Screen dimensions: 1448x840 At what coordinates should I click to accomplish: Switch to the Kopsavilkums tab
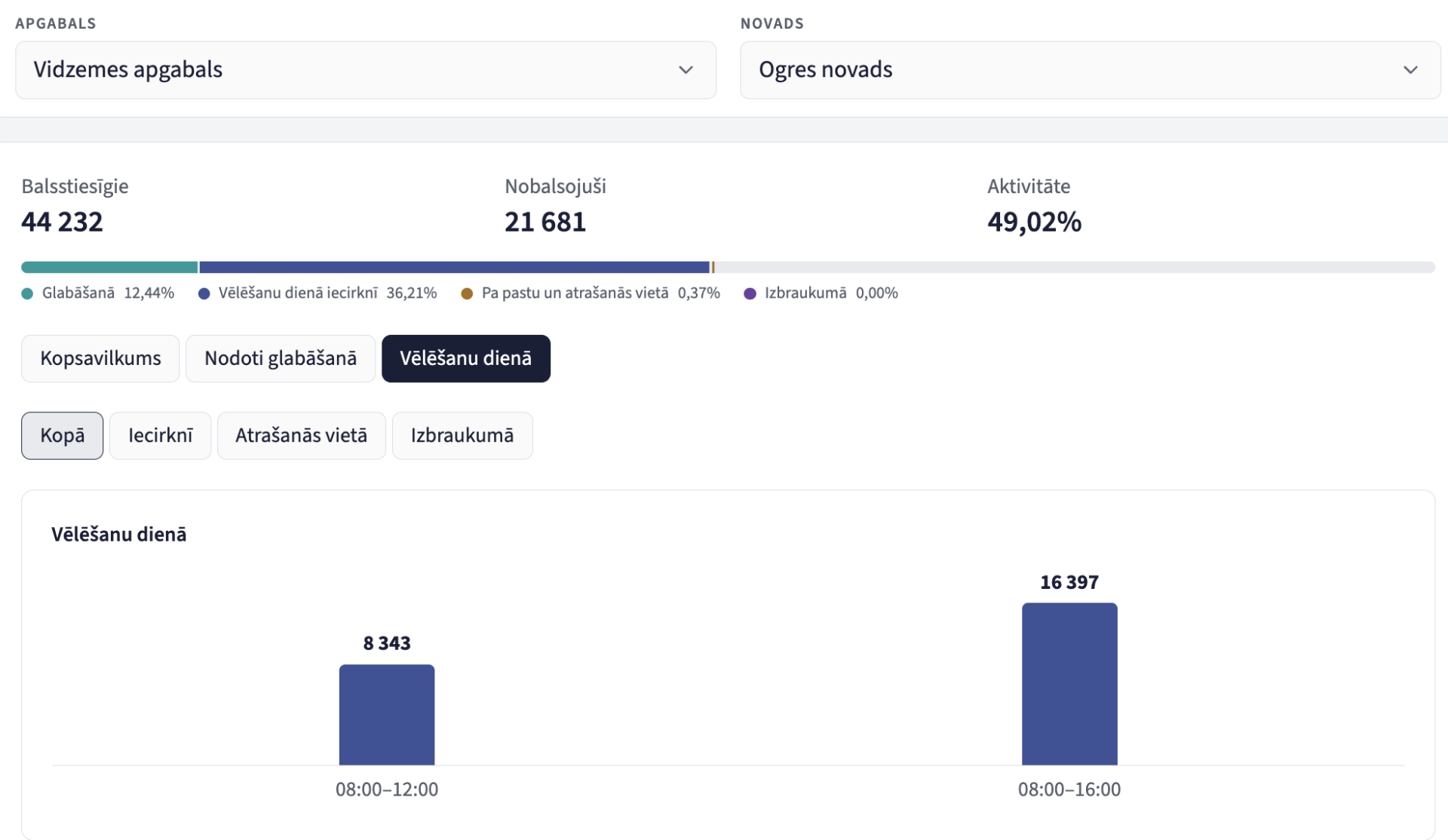click(x=100, y=358)
